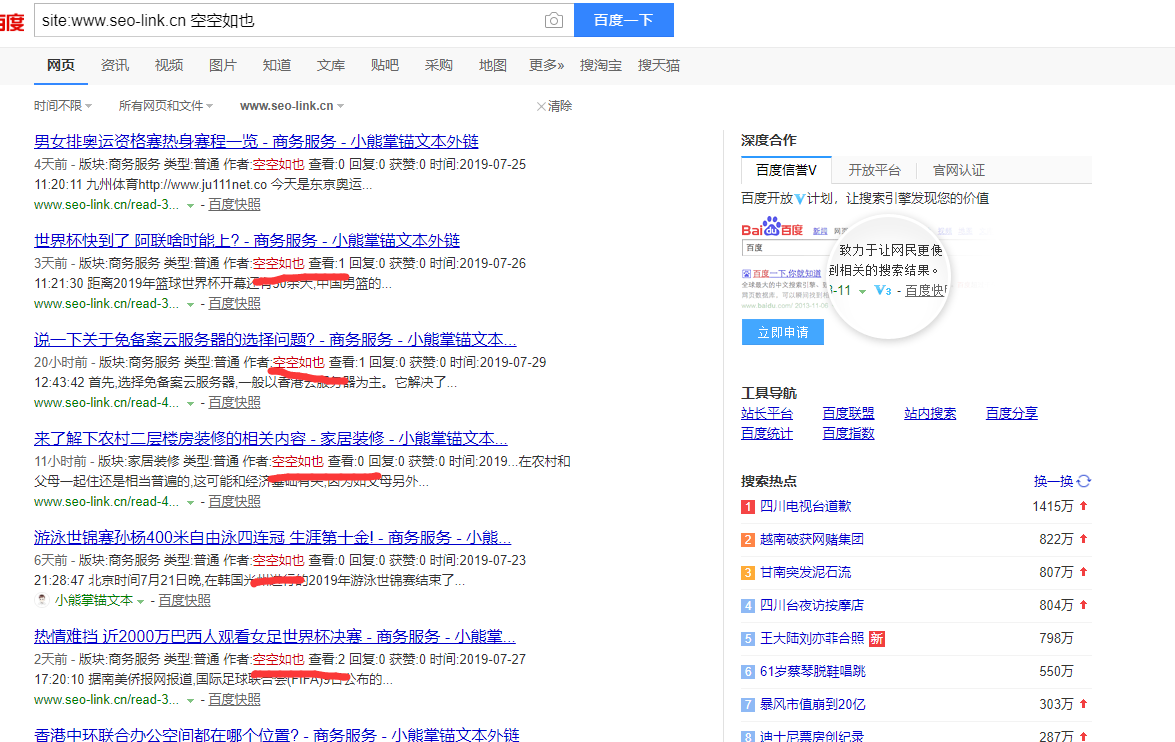Click the rank 3 badge beside 甘南突发泥石流

coord(748,573)
